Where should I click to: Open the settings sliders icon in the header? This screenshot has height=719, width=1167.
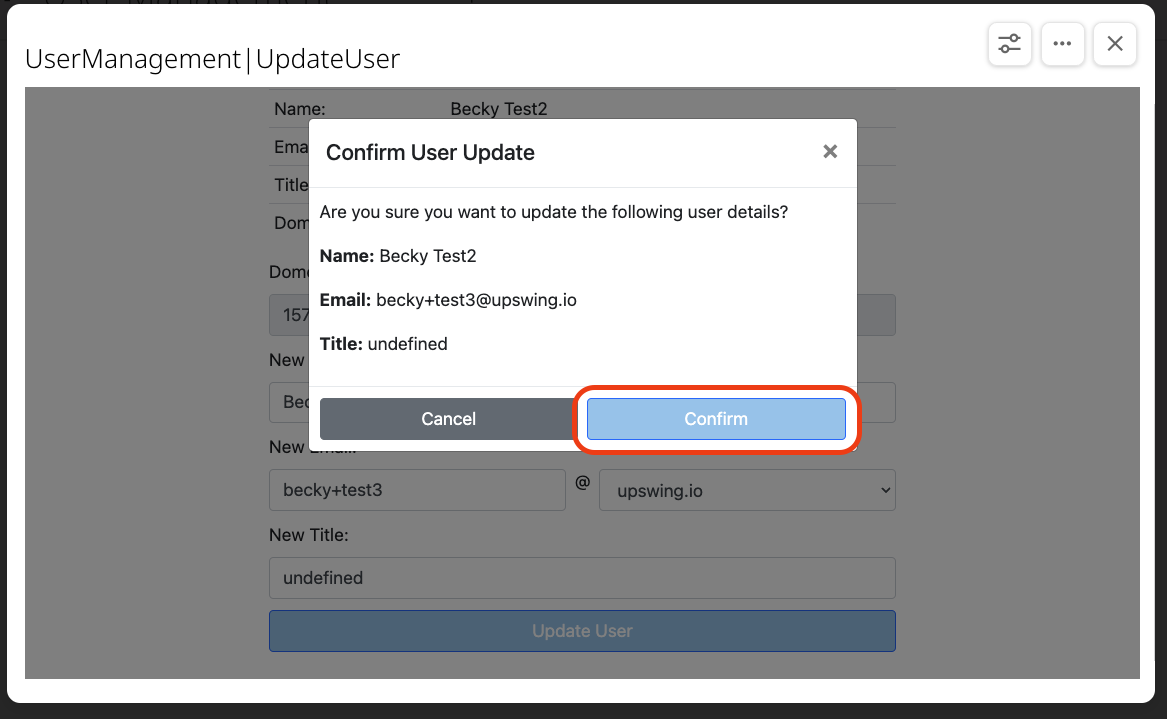[1009, 44]
